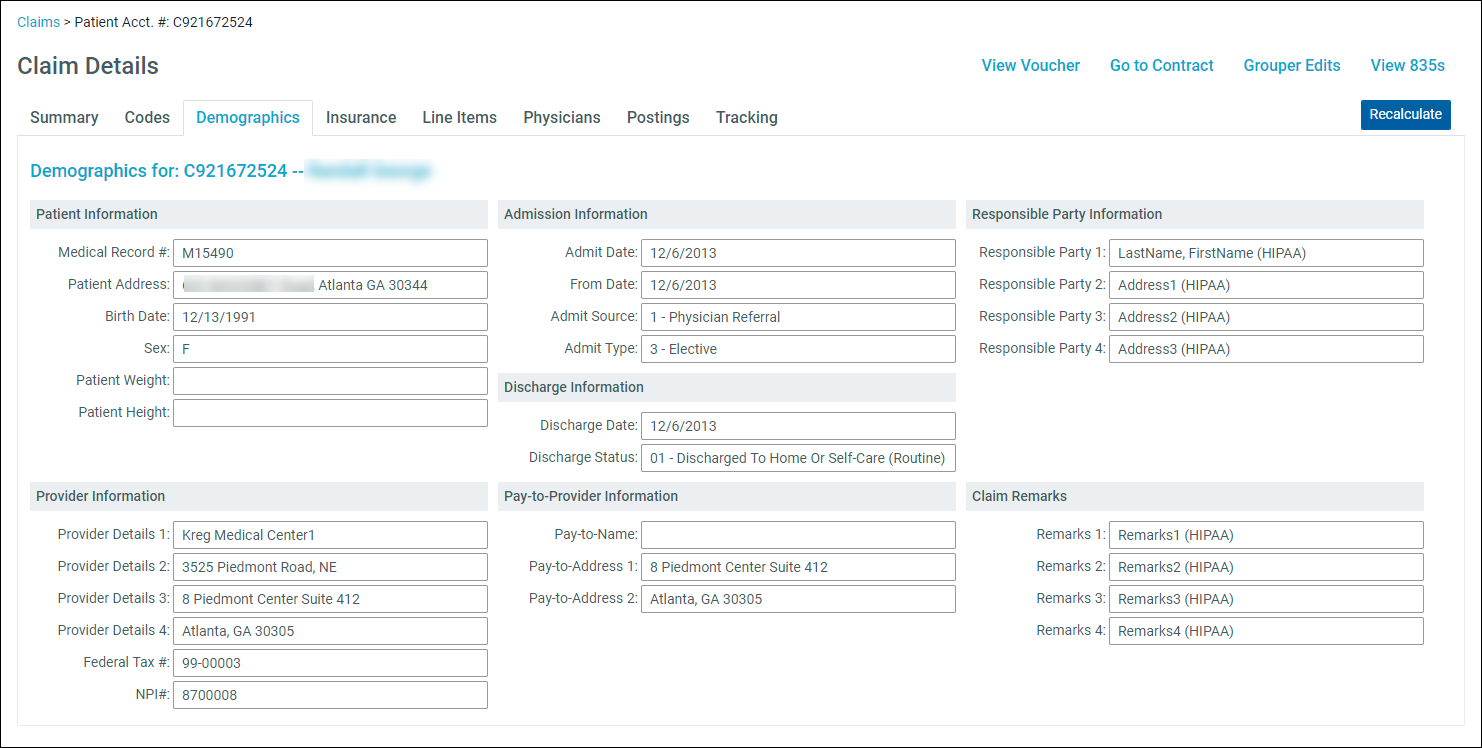
Task: Click the Remarks 1 field
Action: tap(1266, 535)
